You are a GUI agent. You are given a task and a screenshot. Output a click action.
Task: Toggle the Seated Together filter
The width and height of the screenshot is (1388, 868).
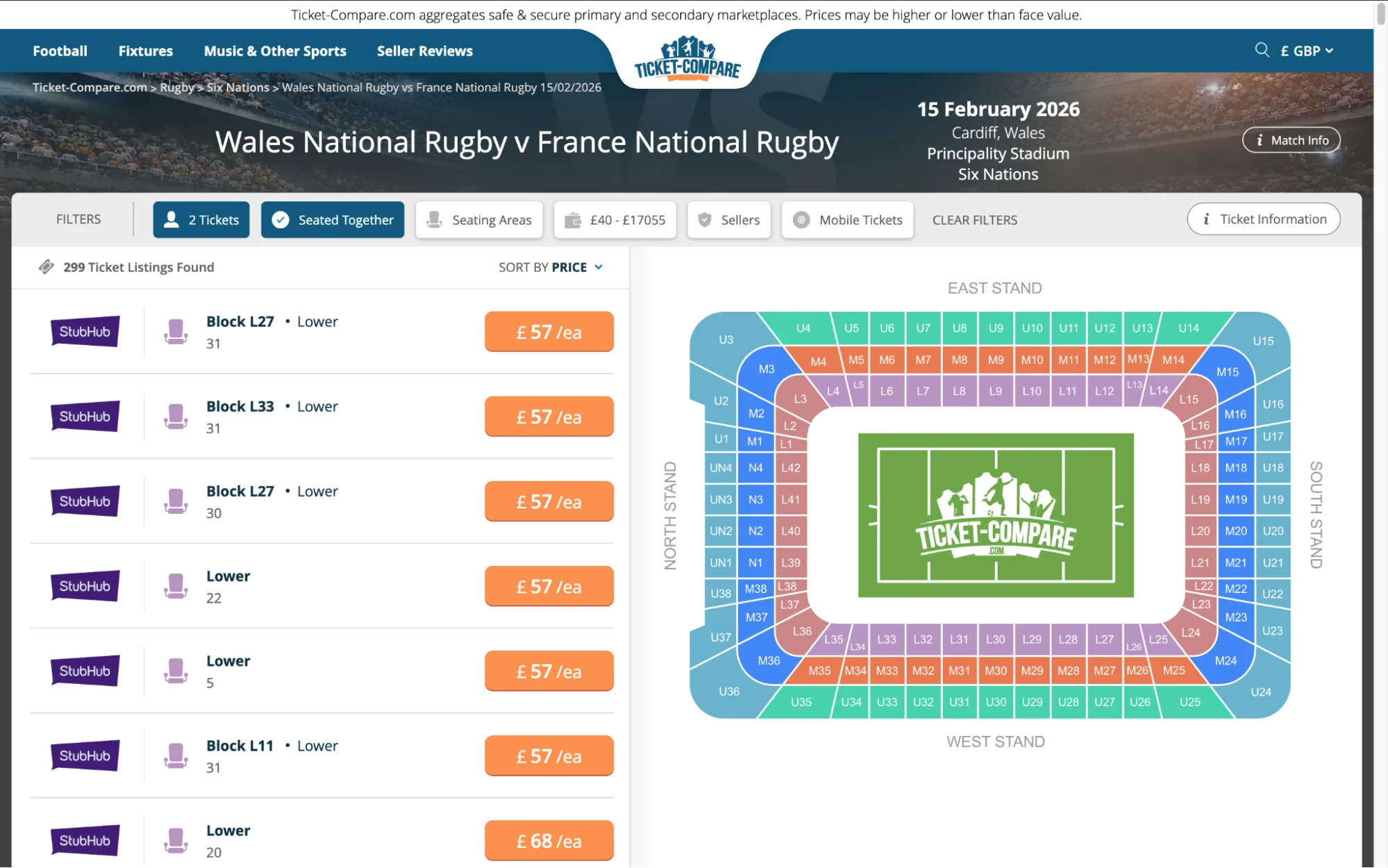coord(332,219)
